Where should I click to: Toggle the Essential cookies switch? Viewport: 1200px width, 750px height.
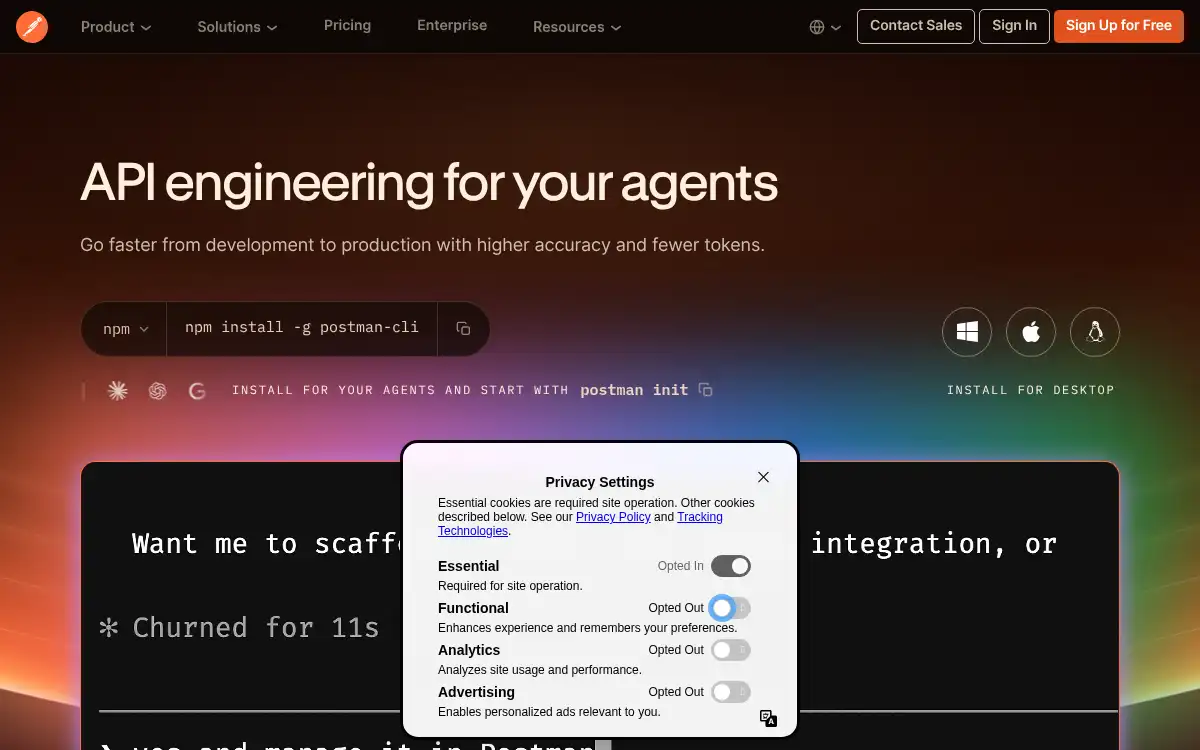point(731,566)
